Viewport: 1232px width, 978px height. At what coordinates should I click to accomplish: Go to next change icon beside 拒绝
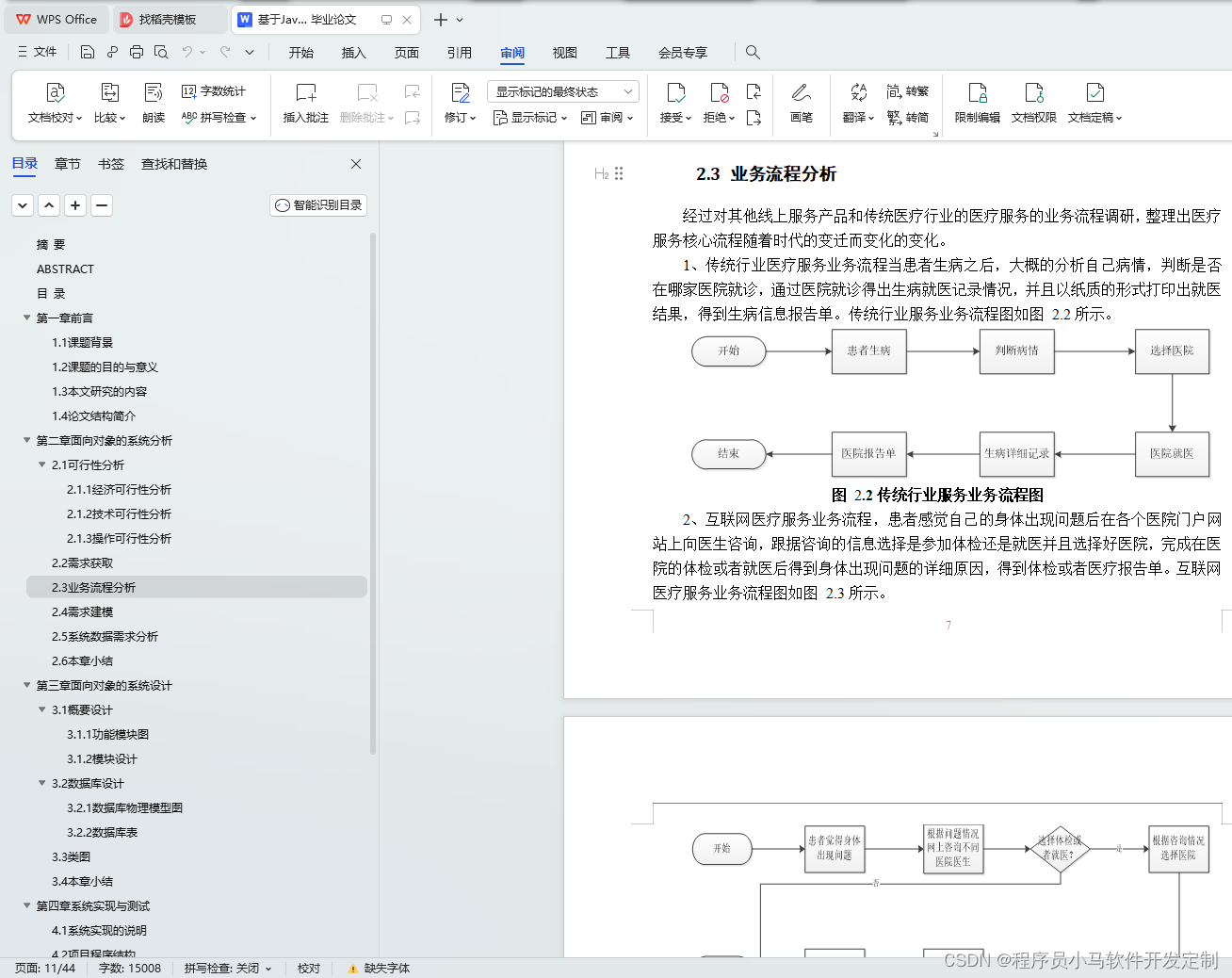pos(754,118)
